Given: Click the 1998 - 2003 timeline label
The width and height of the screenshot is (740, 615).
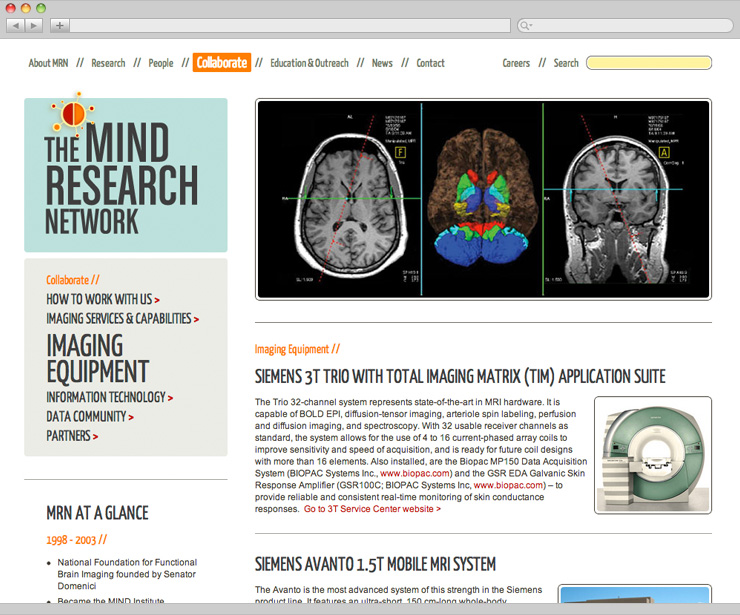Looking at the screenshot, I should pyautogui.click(x=76, y=539).
